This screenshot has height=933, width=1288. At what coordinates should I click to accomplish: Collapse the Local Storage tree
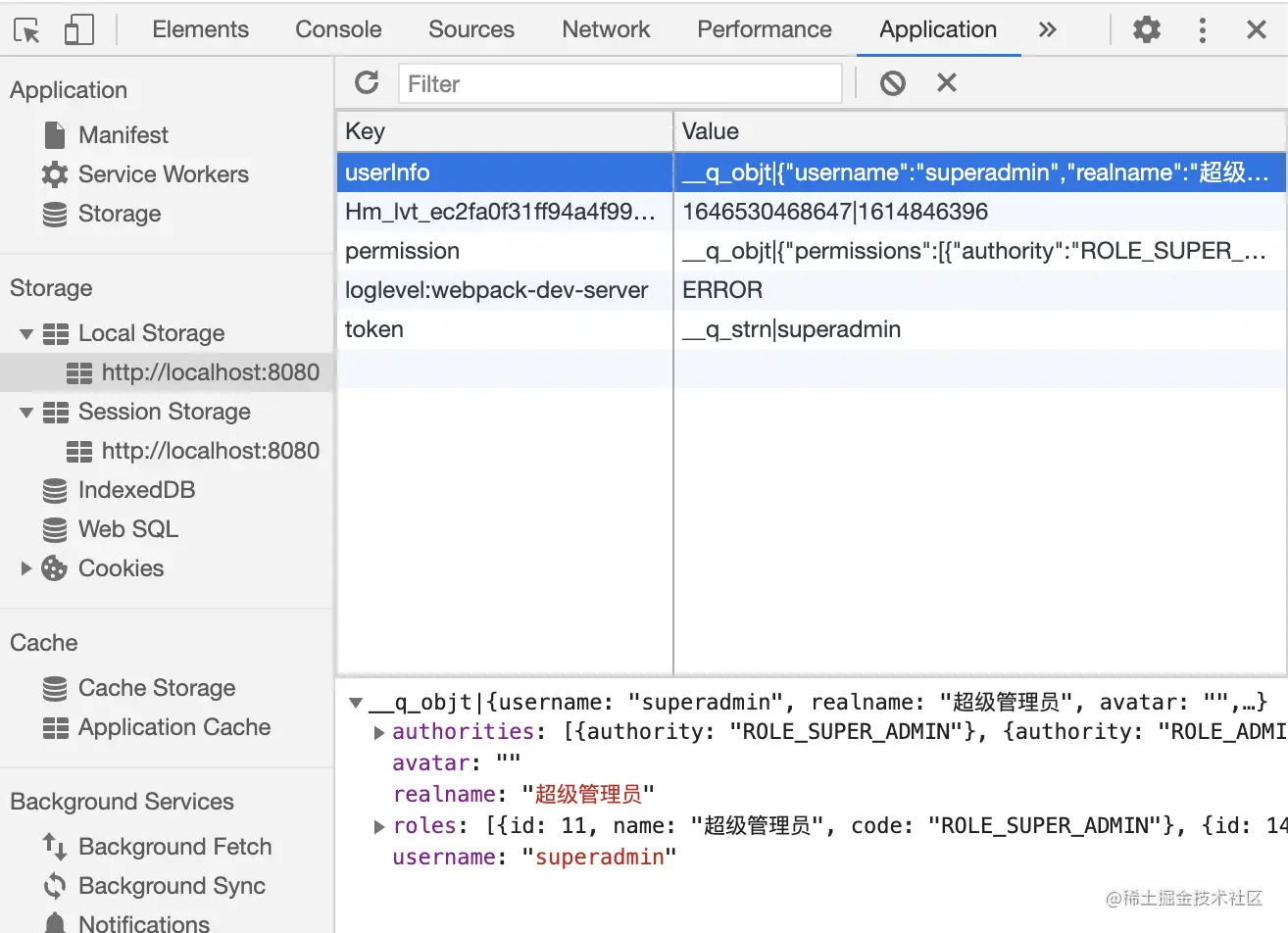tap(26, 333)
